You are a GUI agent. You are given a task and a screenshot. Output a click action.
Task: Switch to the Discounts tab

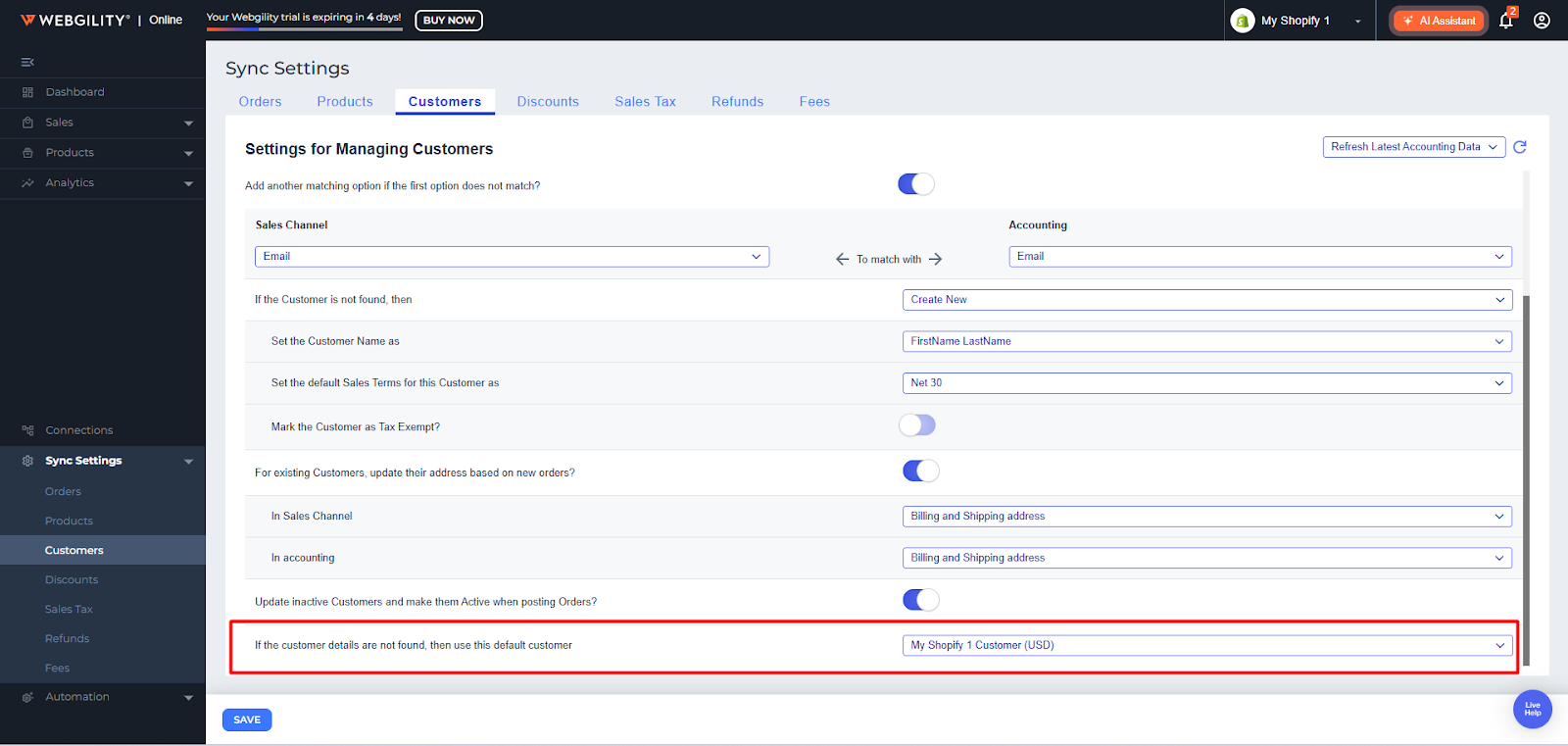[x=548, y=102]
